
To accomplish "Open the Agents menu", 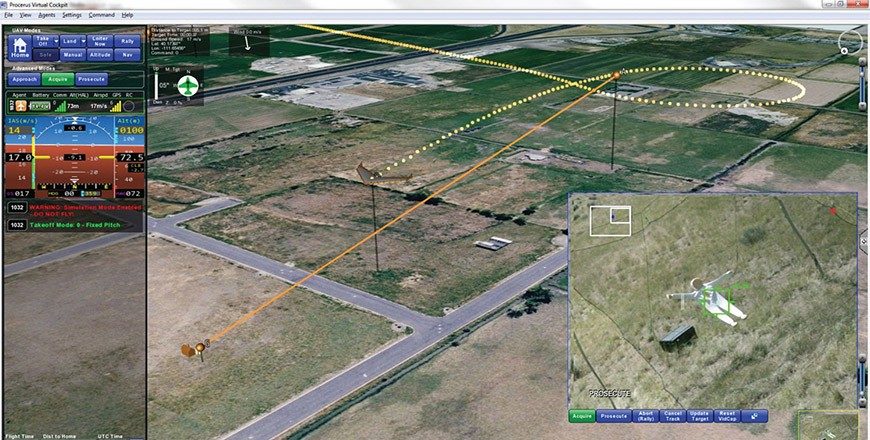I will pyautogui.click(x=46, y=16).
